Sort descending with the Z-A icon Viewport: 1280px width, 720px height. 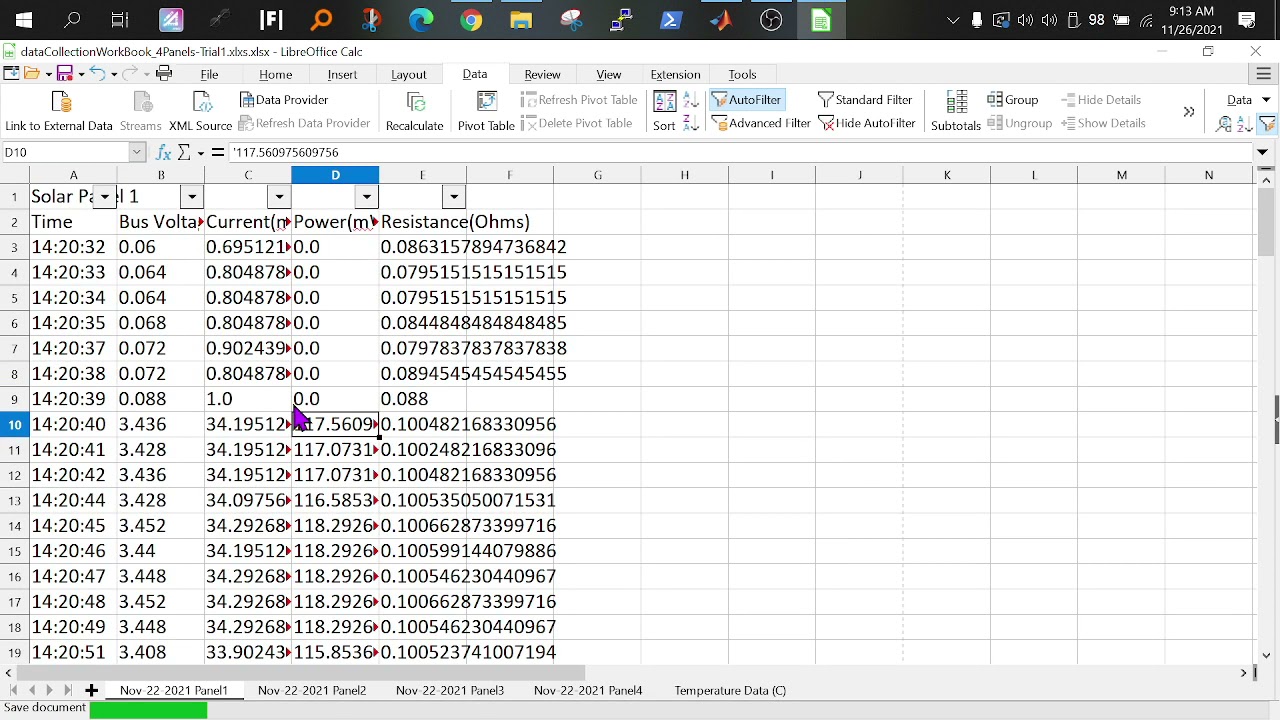(x=690, y=124)
